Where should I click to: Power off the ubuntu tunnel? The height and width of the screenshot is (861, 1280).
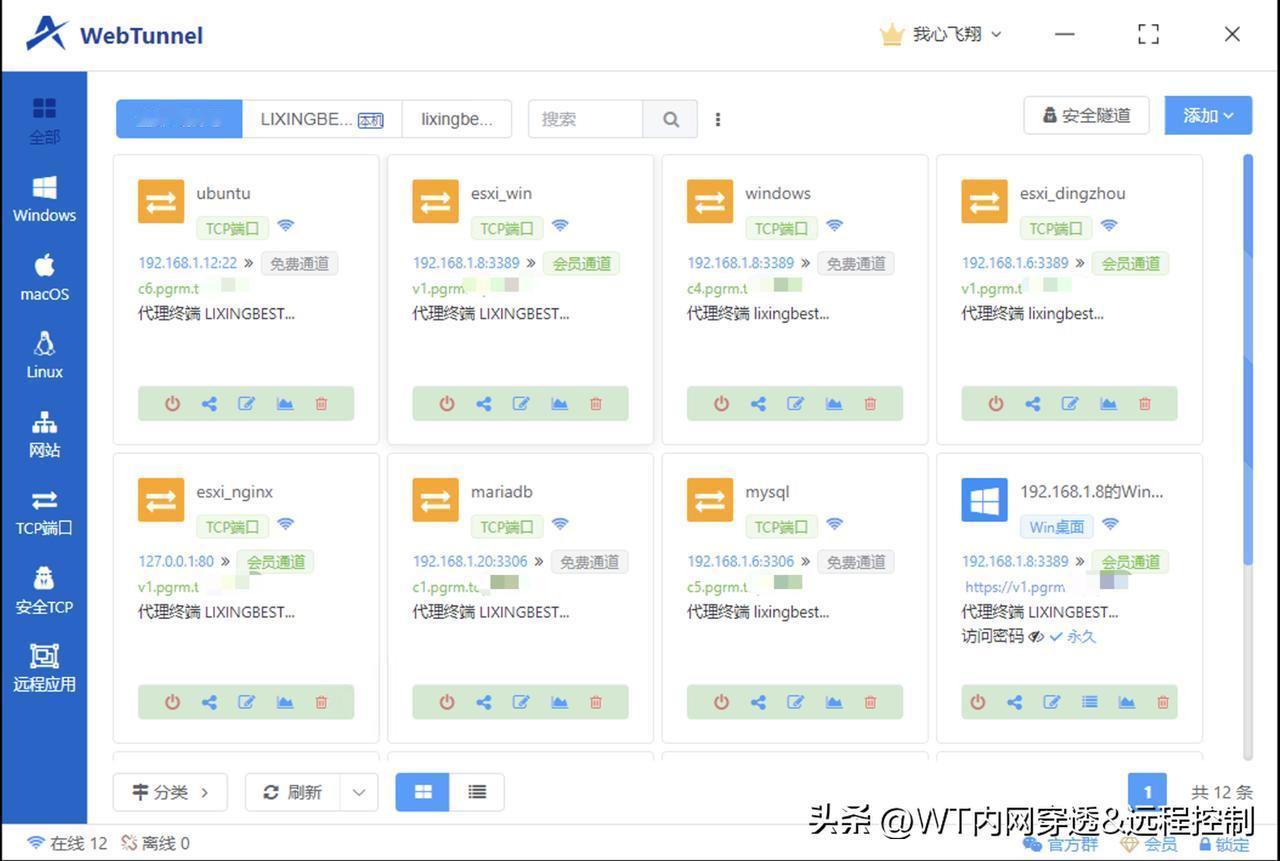click(171, 403)
